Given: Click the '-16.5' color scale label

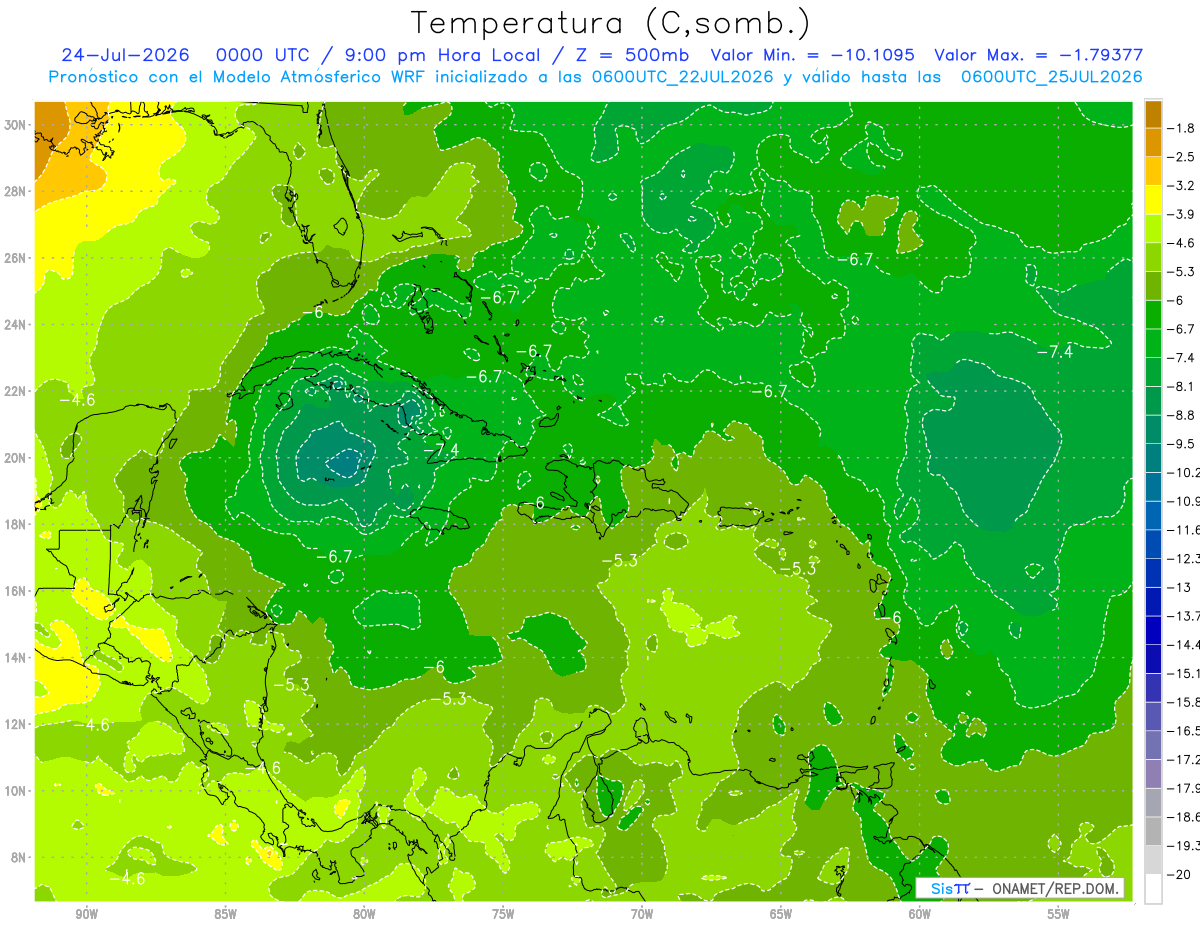Looking at the screenshot, I should tap(1183, 731).
